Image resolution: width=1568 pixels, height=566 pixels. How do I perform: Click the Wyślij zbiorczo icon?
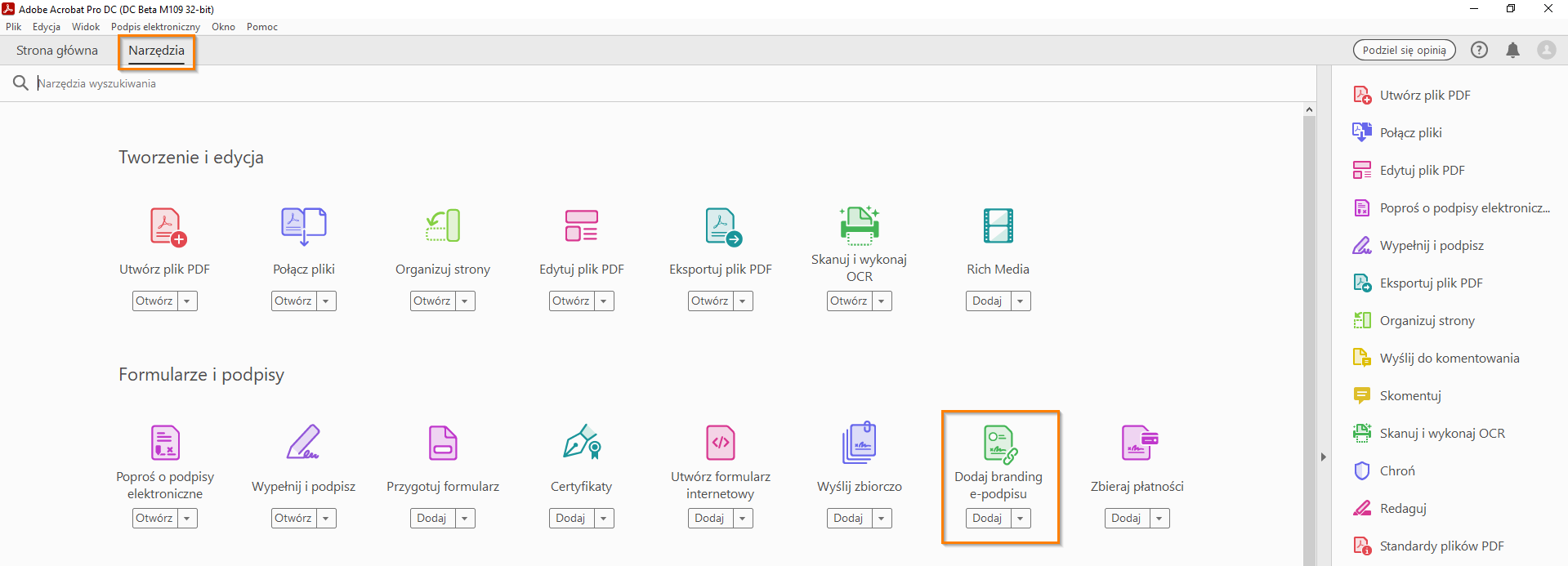click(860, 443)
